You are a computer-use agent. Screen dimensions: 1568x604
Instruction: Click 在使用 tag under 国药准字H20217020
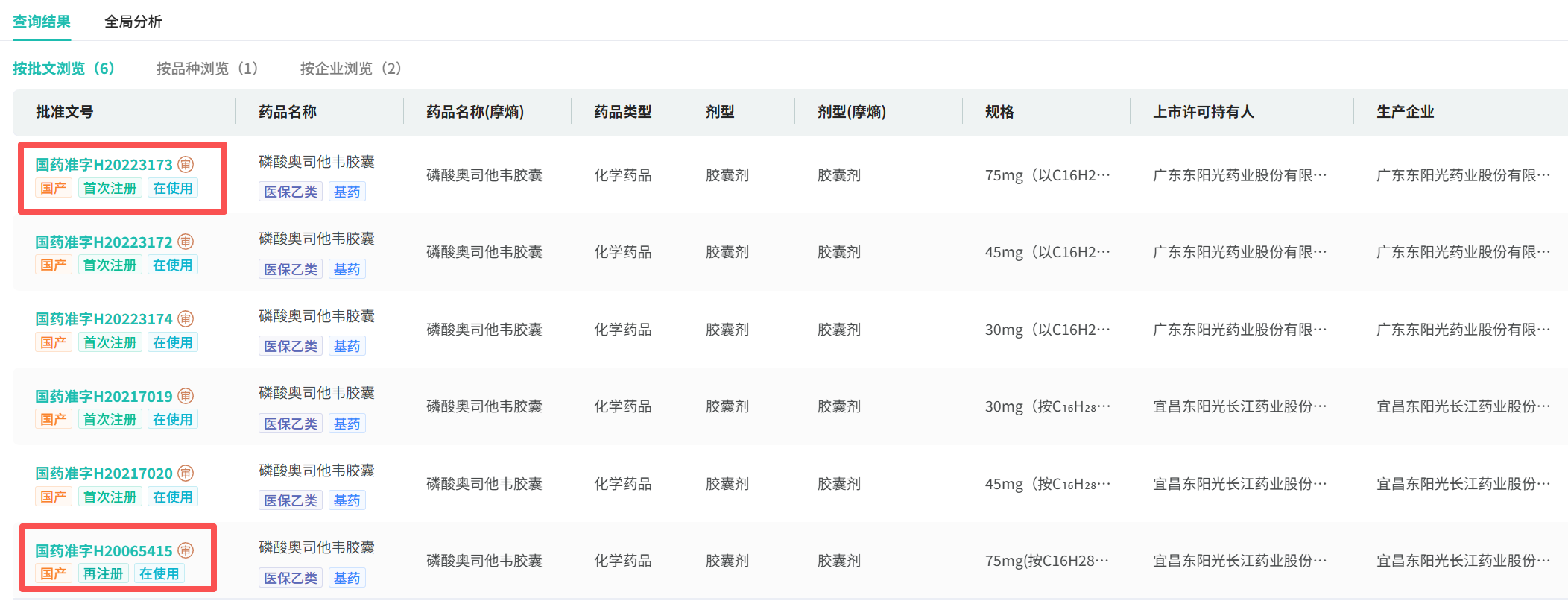point(172,497)
